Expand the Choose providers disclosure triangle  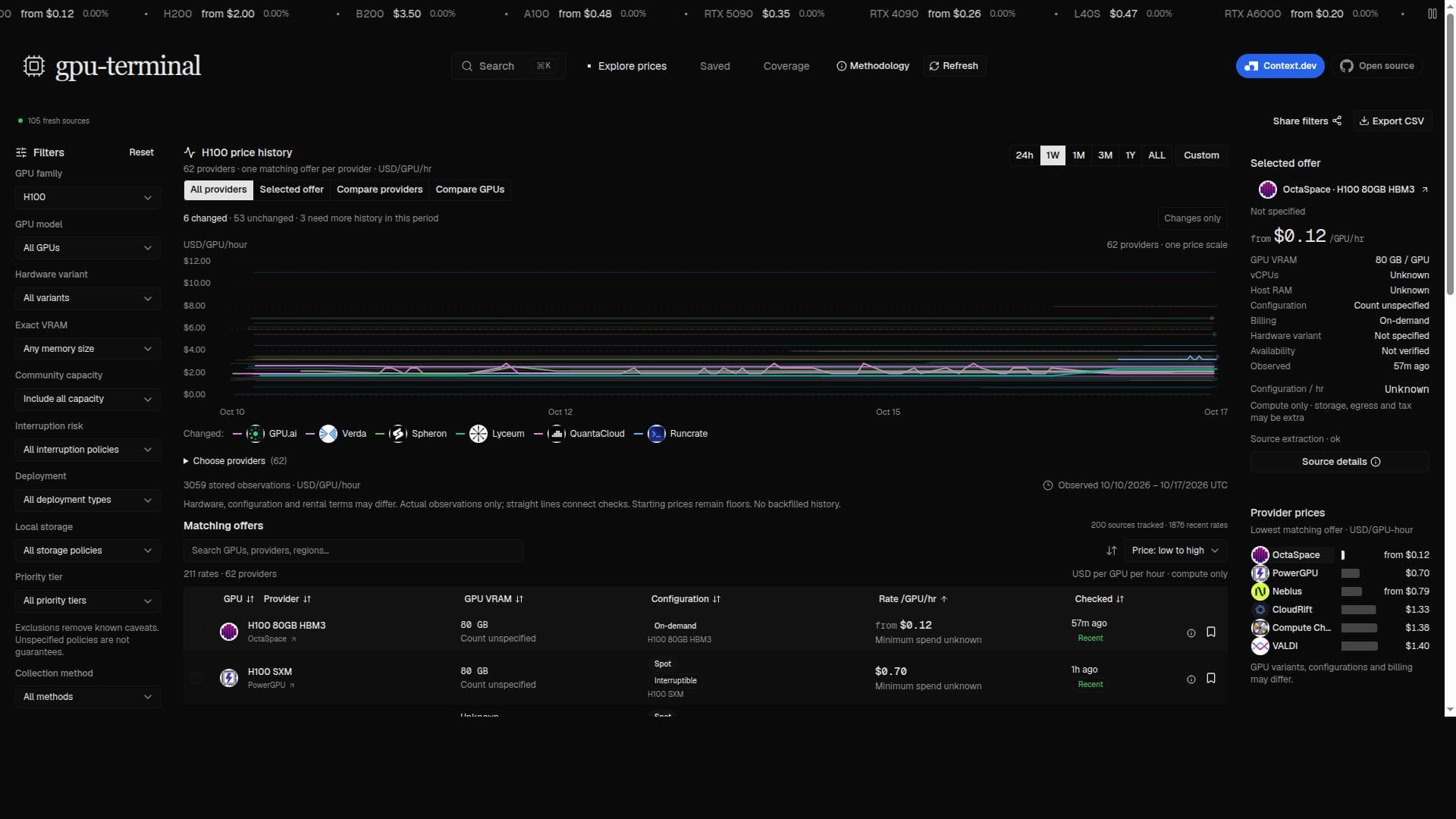tap(186, 461)
